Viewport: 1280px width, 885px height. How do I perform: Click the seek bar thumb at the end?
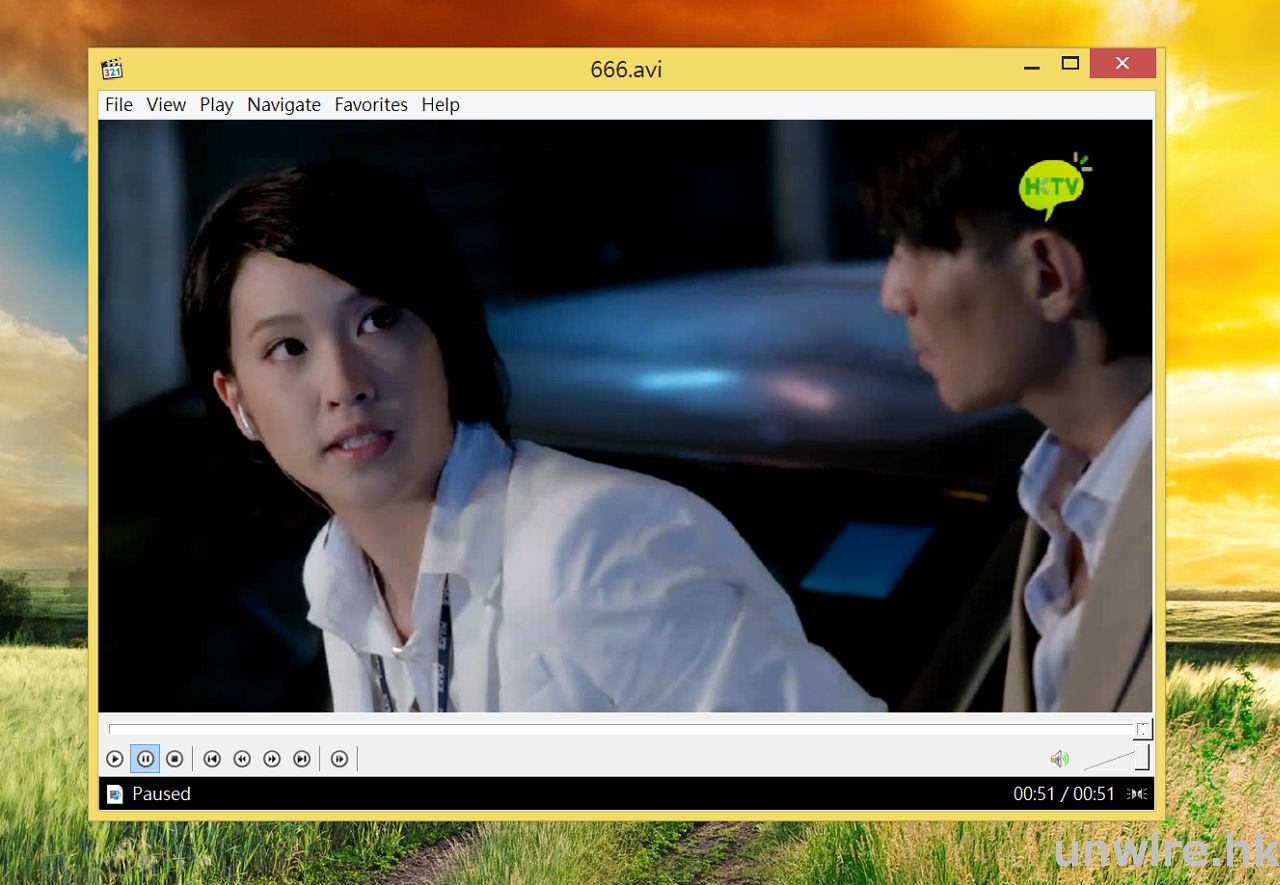click(x=1142, y=729)
